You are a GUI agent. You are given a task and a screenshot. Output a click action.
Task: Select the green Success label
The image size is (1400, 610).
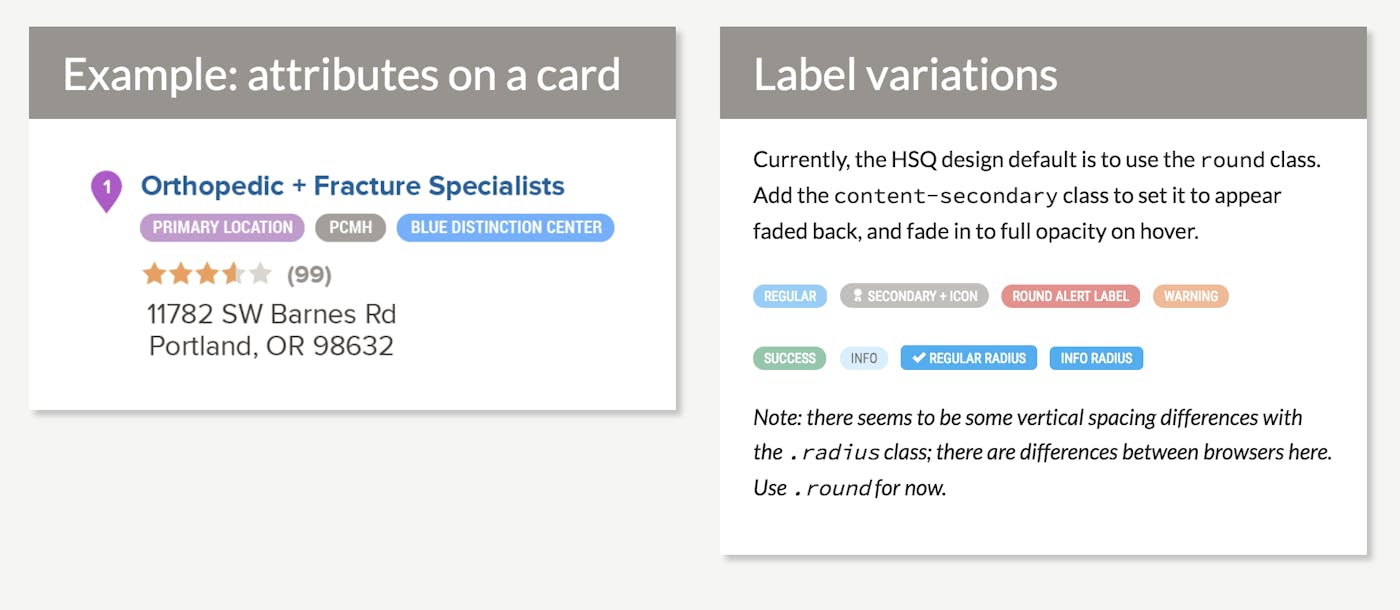[x=789, y=358]
